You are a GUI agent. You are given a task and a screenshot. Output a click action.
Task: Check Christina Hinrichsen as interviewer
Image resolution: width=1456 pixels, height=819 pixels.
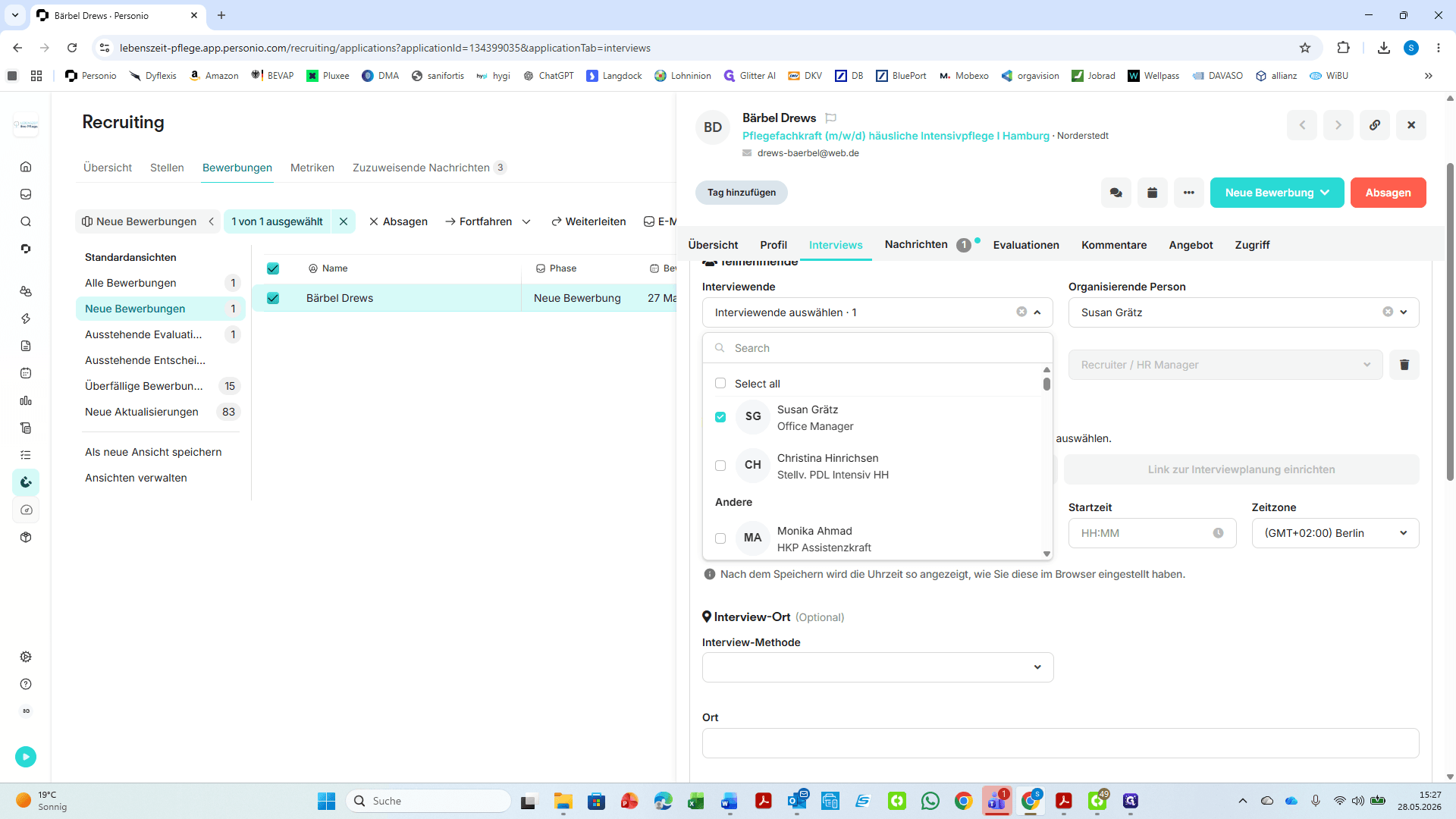click(720, 466)
